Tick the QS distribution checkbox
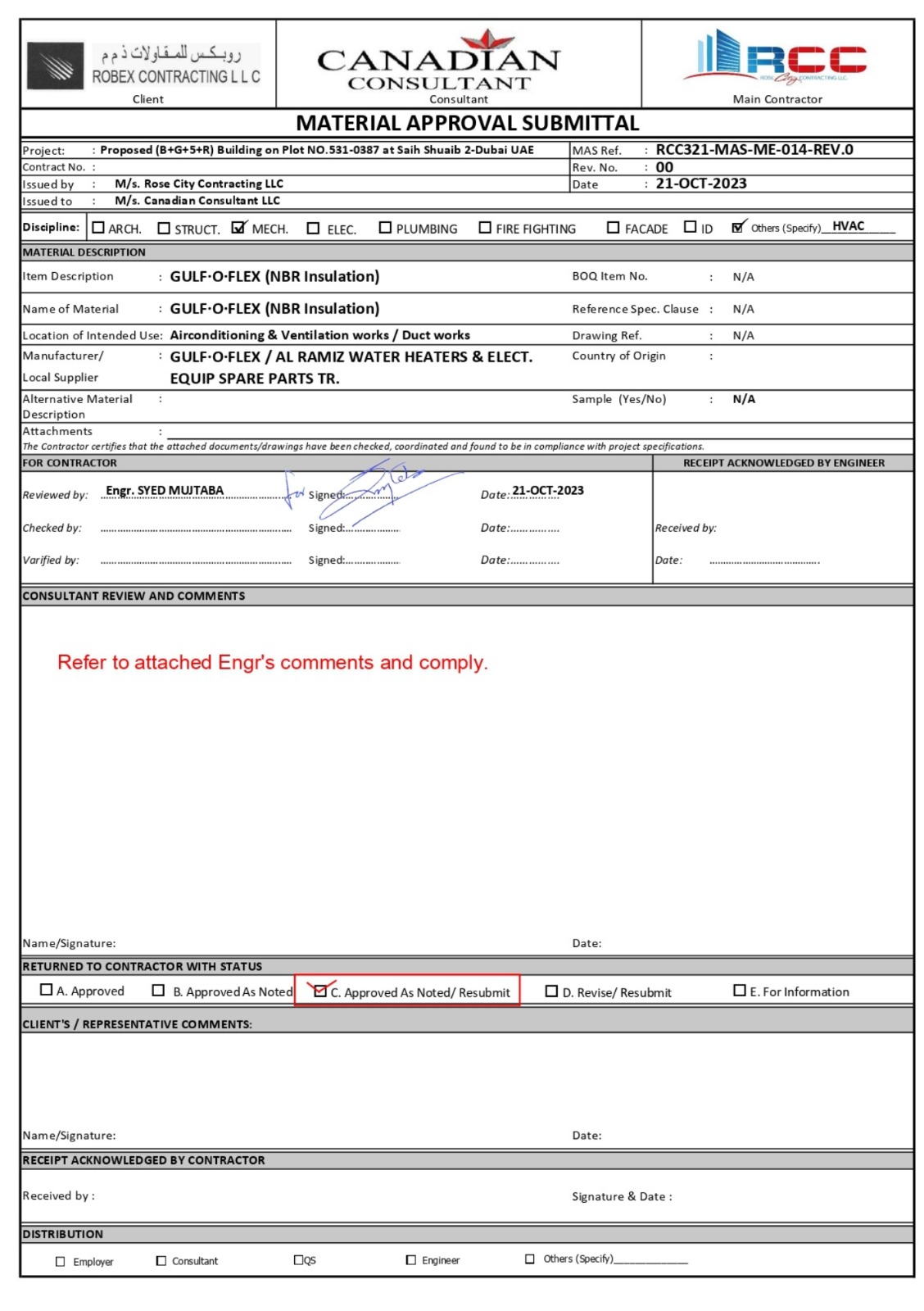This screenshot has width=924, height=1311. [x=299, y=1260]
